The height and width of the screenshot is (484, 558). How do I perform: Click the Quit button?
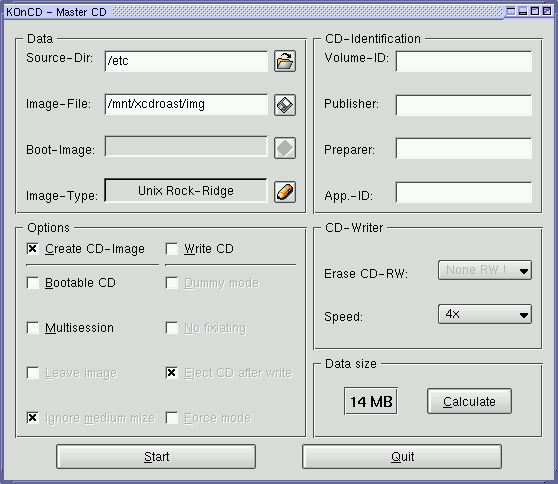point(402,457)
